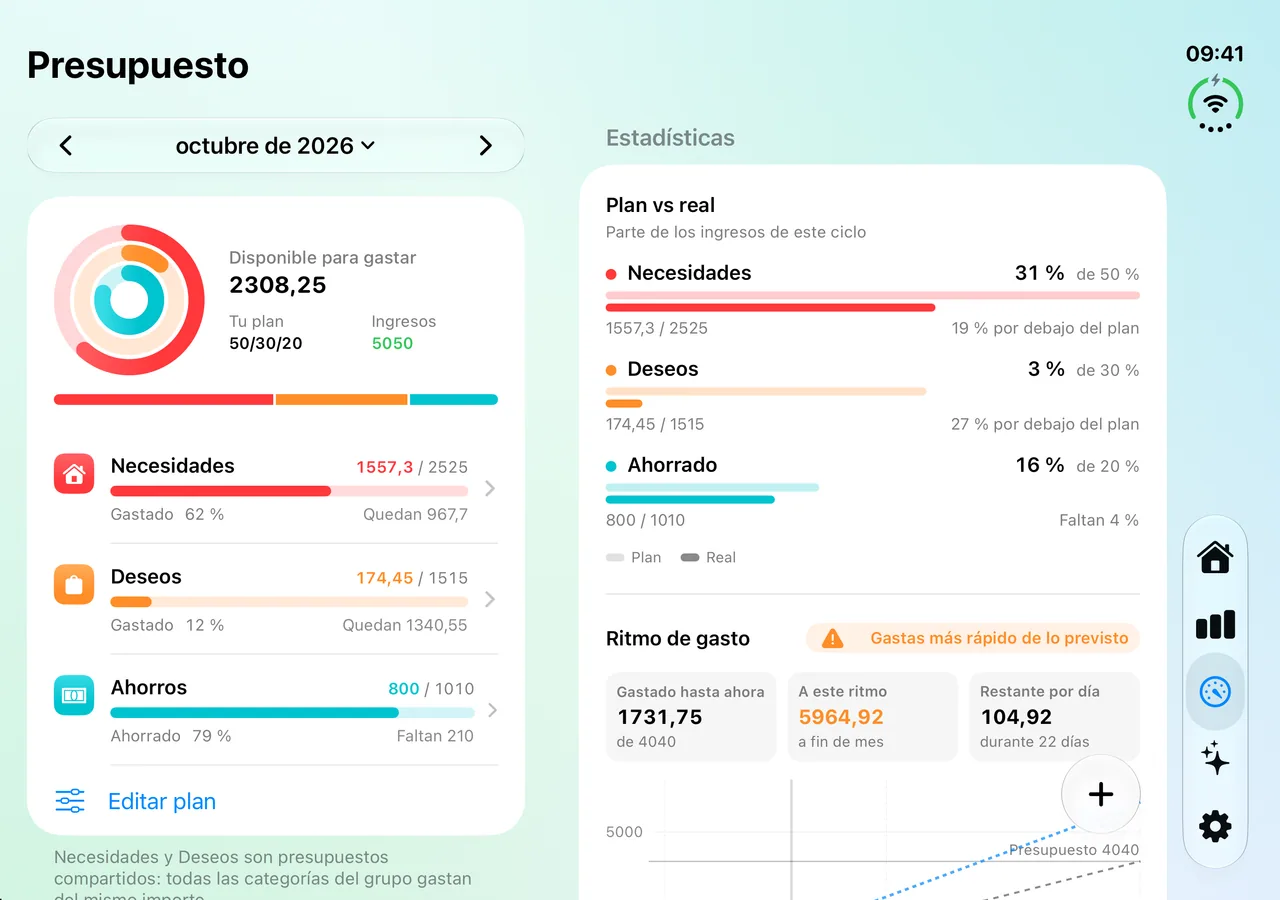The height and width of the screenshot is (900, 1280).
Task: Click the Estadísticas section heading
Action: pyautogui.click(x=670, y=138)
